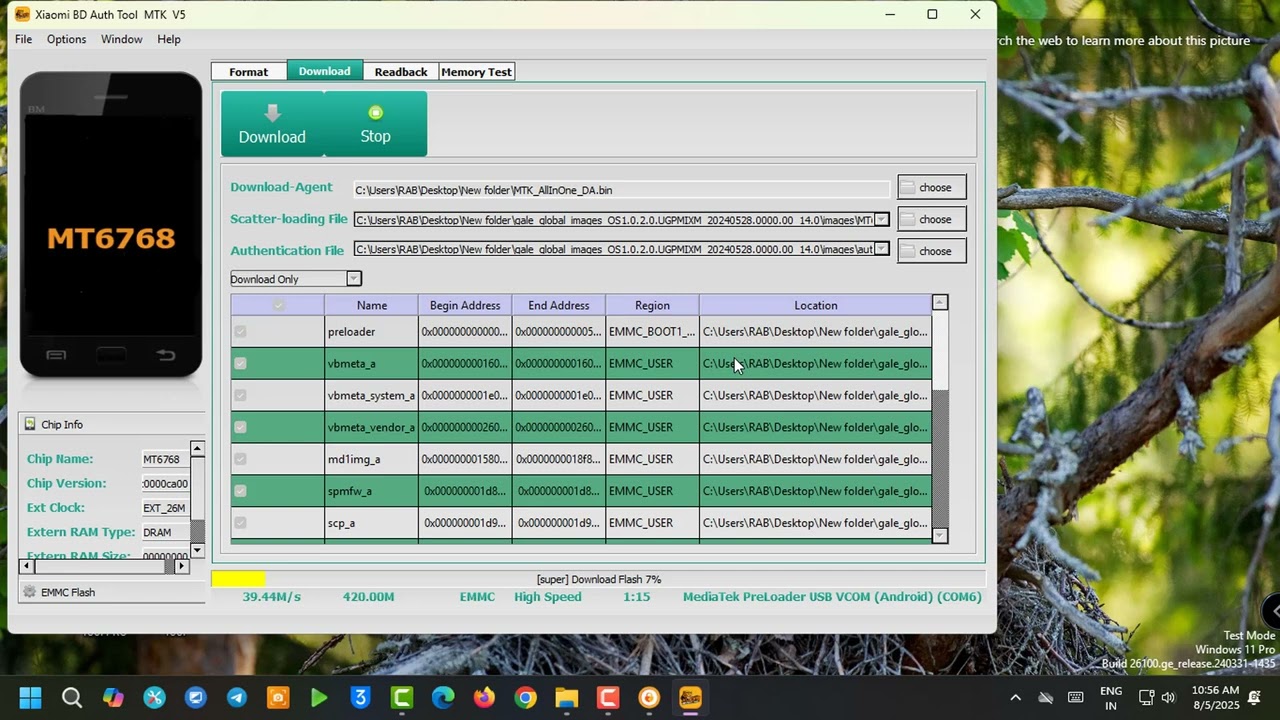Choose a Download-Agent file
Viewport: 1280px width, 720px height.
click(932, 187)
